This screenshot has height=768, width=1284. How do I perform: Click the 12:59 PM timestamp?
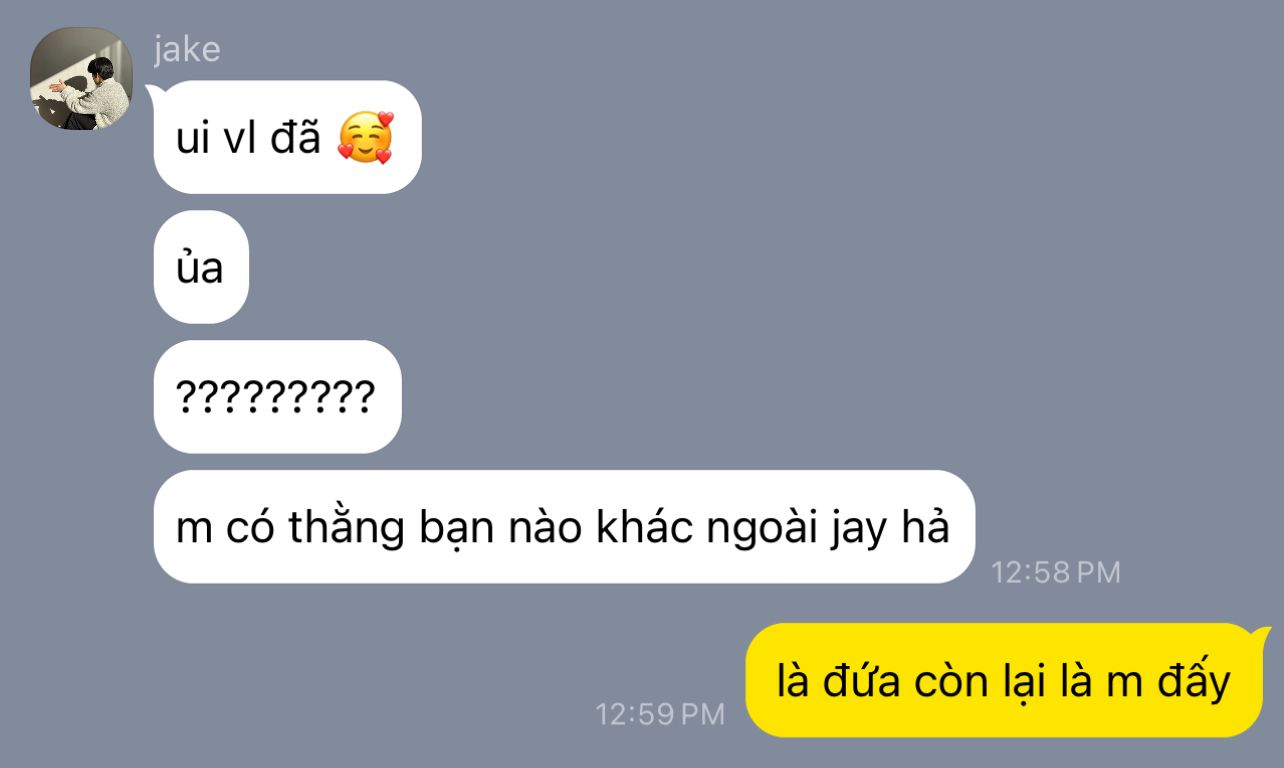[x=660, y=714]
